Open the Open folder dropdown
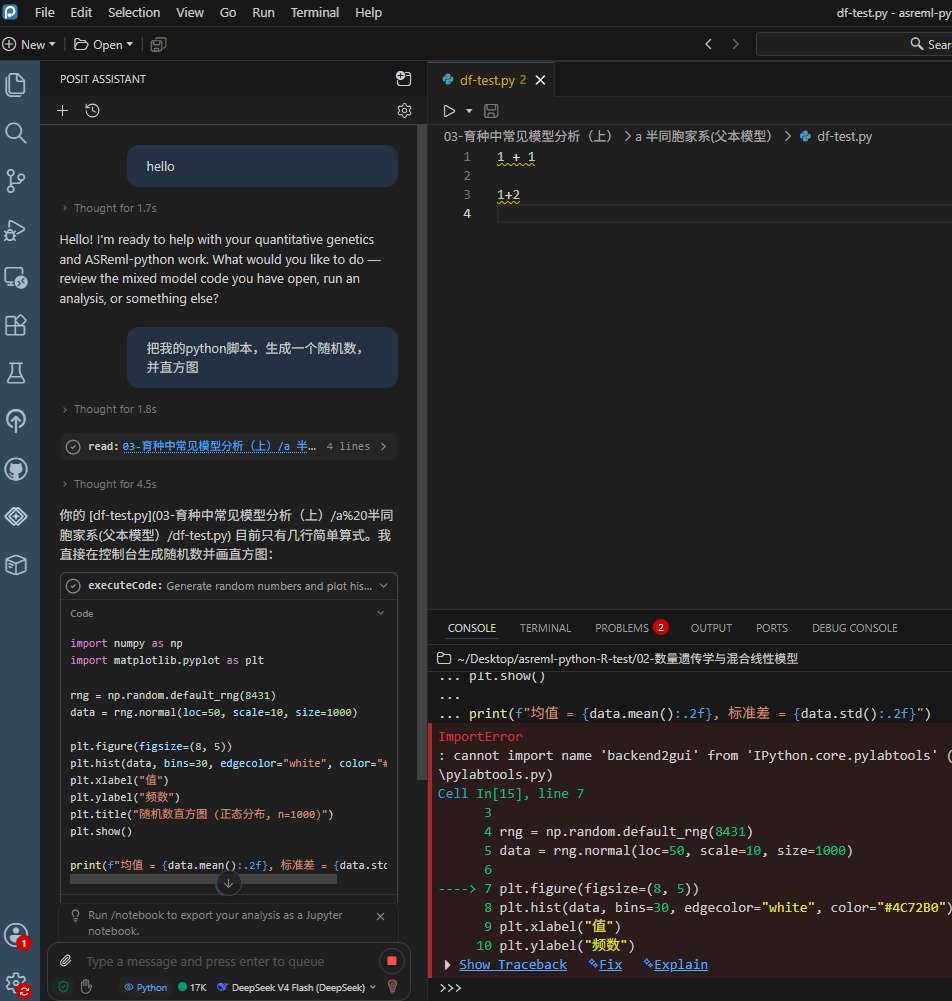 (103, 44)
